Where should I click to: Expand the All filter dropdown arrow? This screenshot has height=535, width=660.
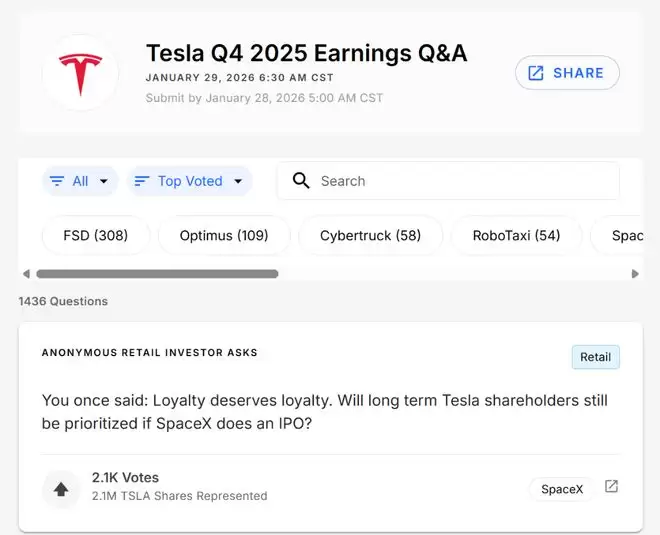click(x=104, y=181)
